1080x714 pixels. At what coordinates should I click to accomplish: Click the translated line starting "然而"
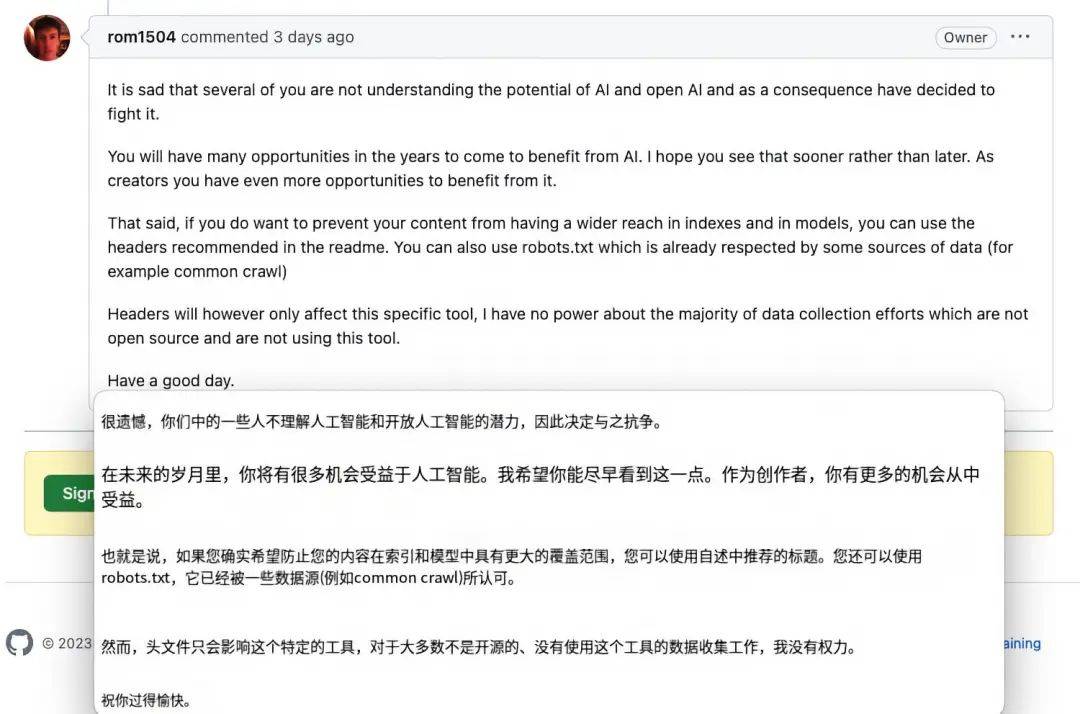[478, 647]
